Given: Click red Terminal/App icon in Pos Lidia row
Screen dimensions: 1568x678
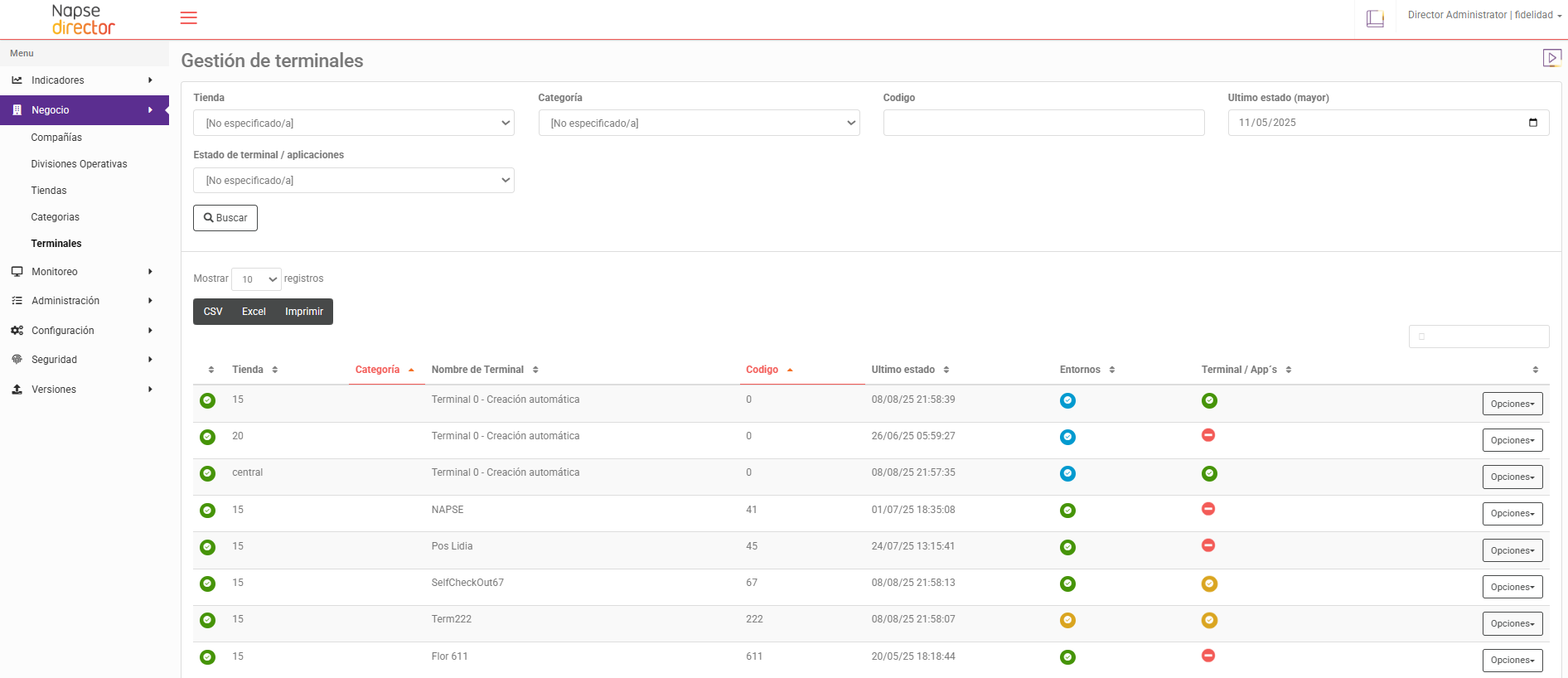Looking at the screenshot, I should (1208, 545).
